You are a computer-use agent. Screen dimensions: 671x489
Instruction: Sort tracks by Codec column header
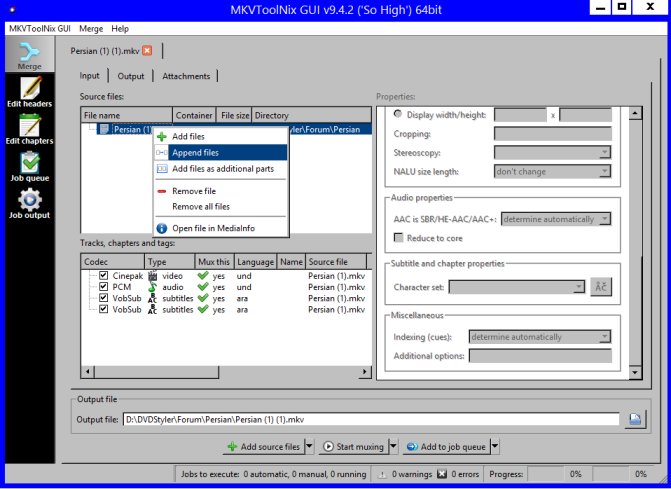pyautogui.click(x=113, y=262)
